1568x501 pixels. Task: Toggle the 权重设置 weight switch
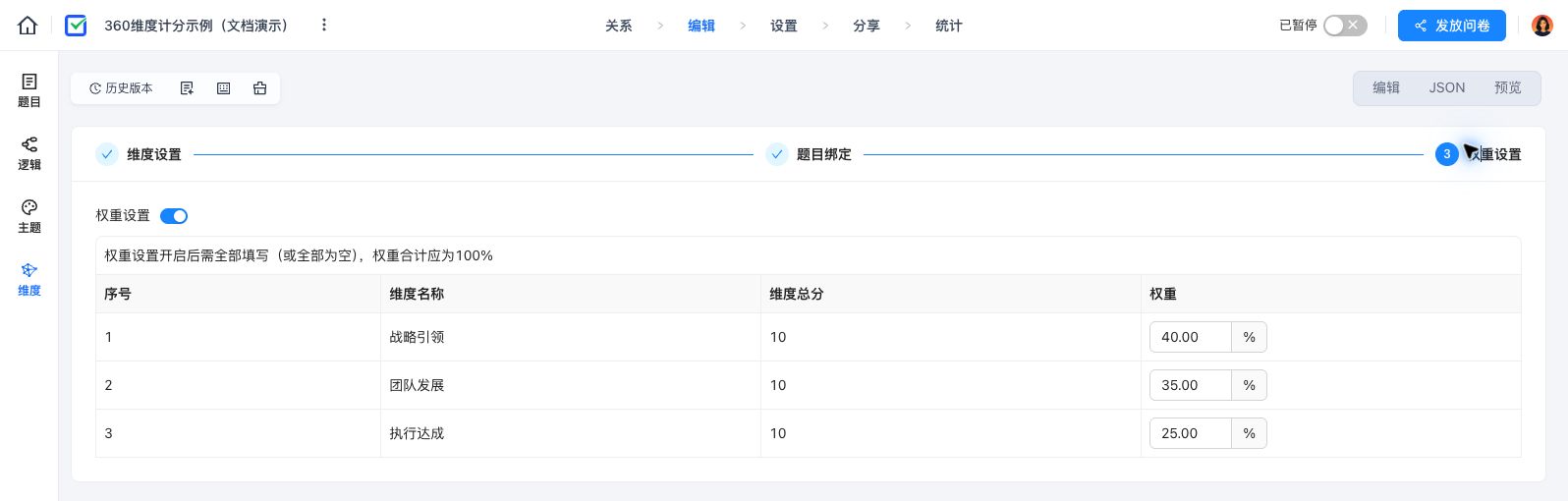(174, 216)
